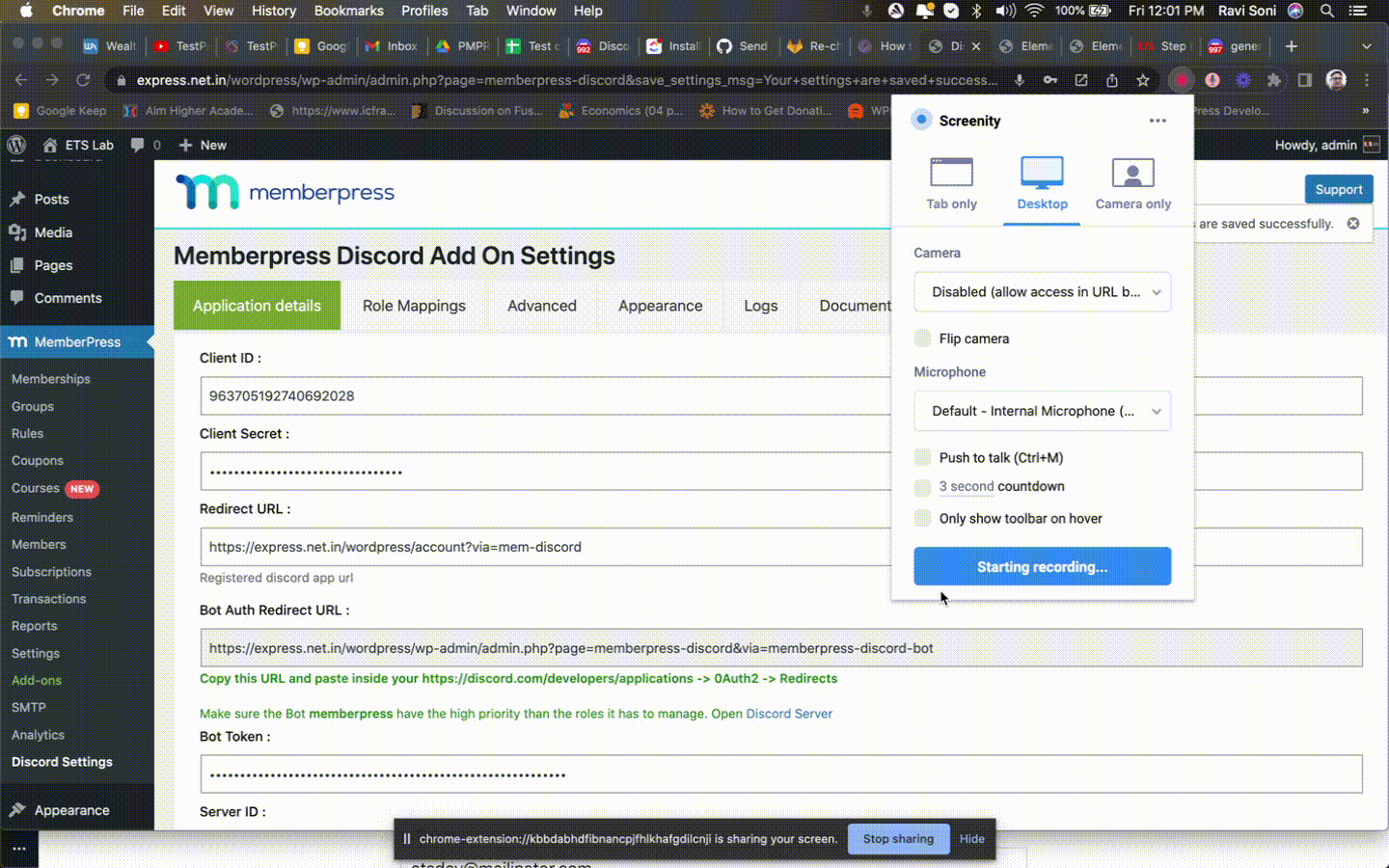1389x868 pixels.
Task: Open the Bookmarks menu
Action: 348,11
